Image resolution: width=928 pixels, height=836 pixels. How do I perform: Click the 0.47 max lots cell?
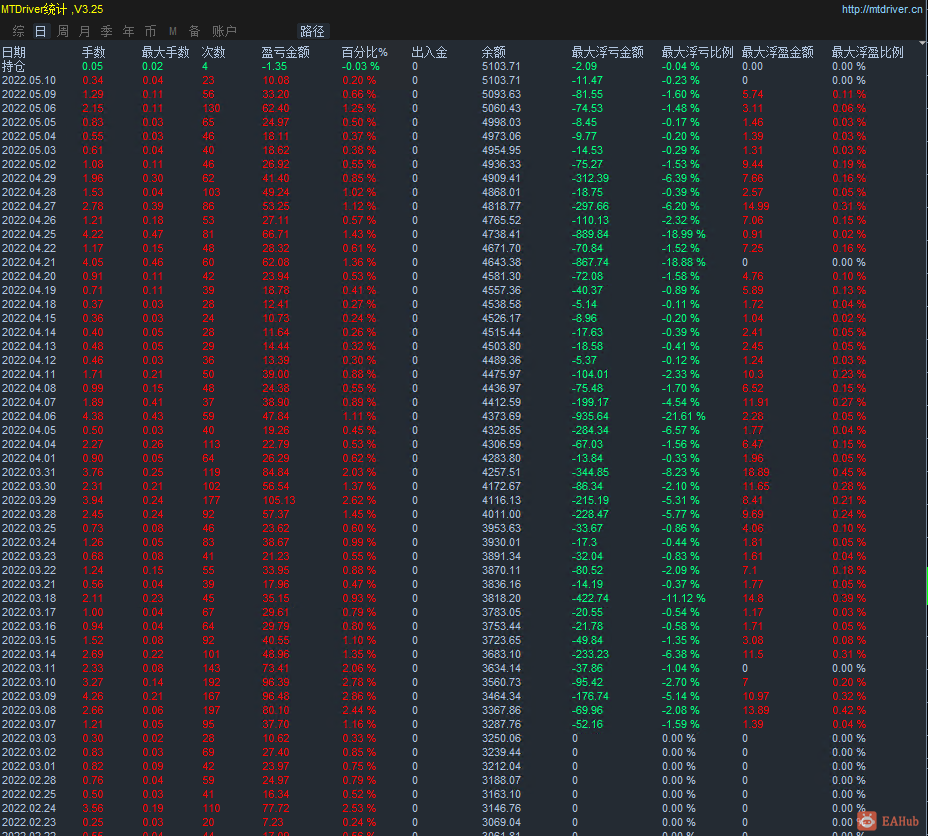pyautogui.click(x=153, y=234)
